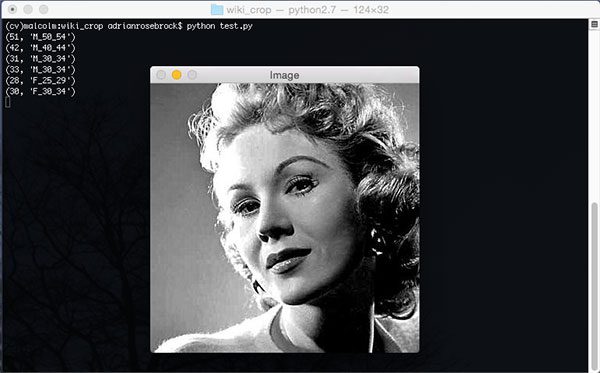Click the 'python test.py' command text
600x373 pixels.
click(x=220, y=26)
